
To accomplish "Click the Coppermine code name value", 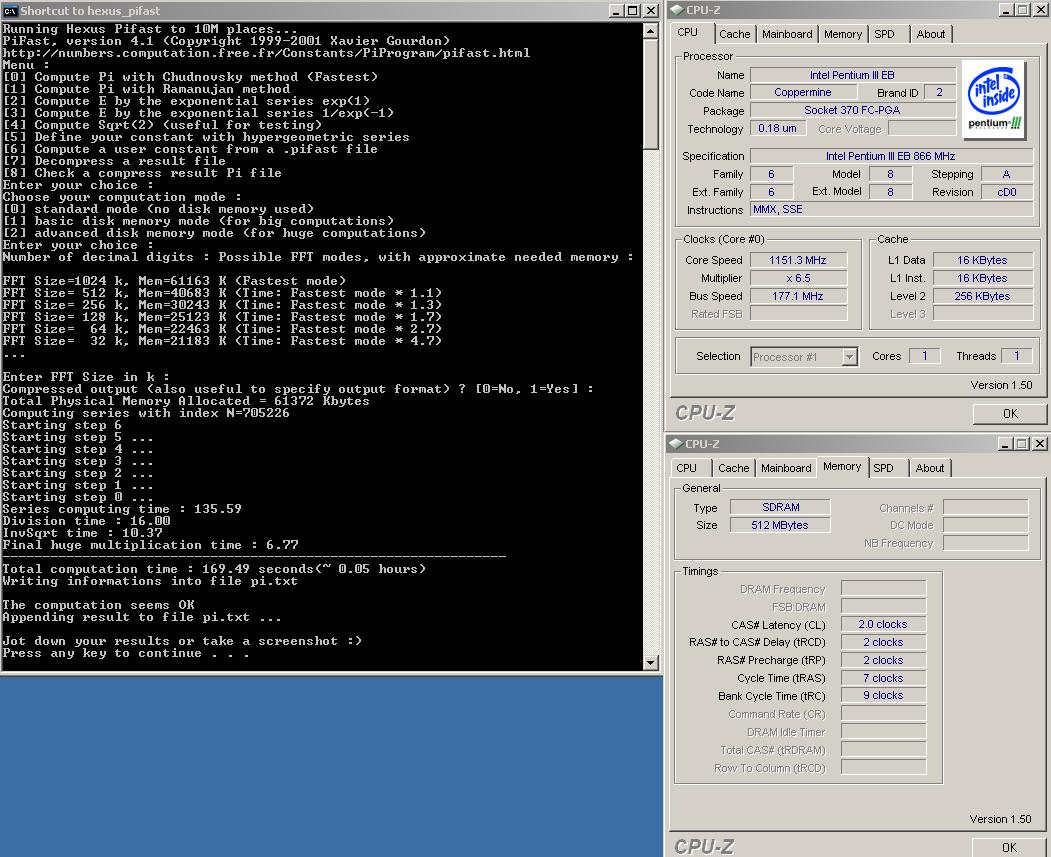I will coord(803,92).
